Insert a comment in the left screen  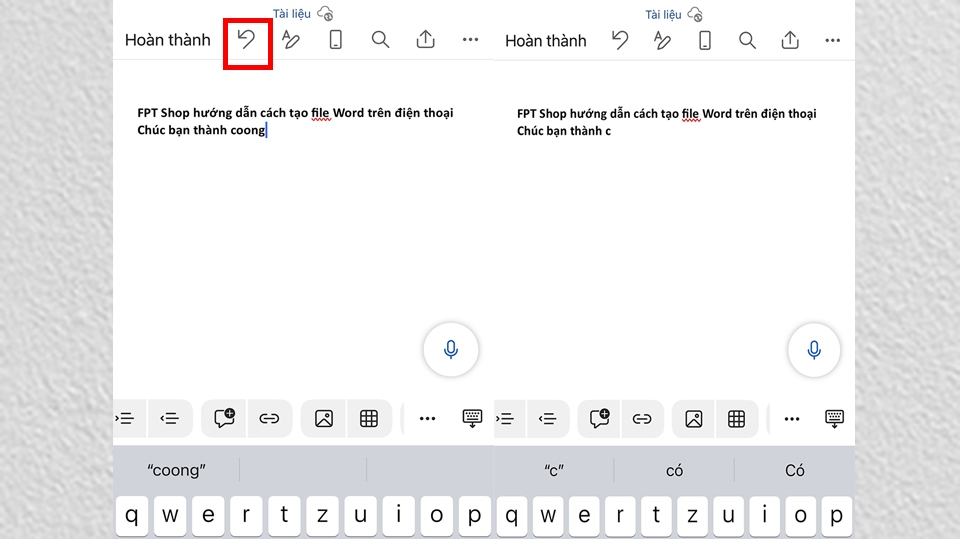[224, 418]
